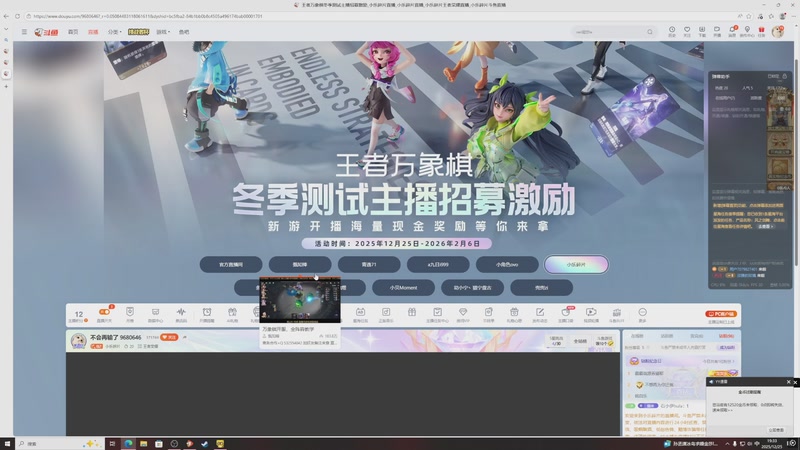This screenshot has width=800, height=450.
Task: Toggle the orange broadcast switch
Action: 104,314
